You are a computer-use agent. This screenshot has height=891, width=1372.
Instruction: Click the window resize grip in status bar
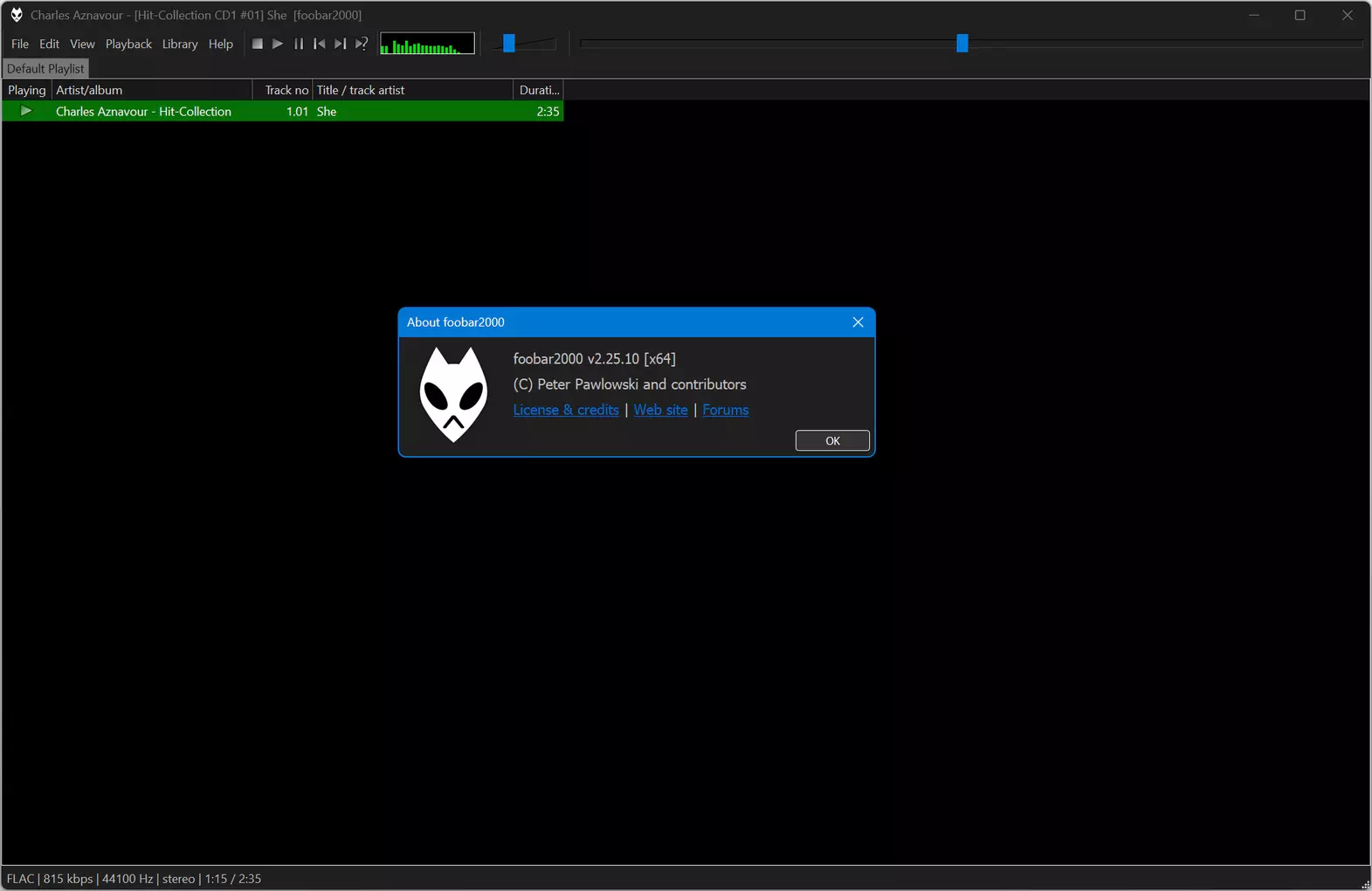click(x=1365, y=884)
